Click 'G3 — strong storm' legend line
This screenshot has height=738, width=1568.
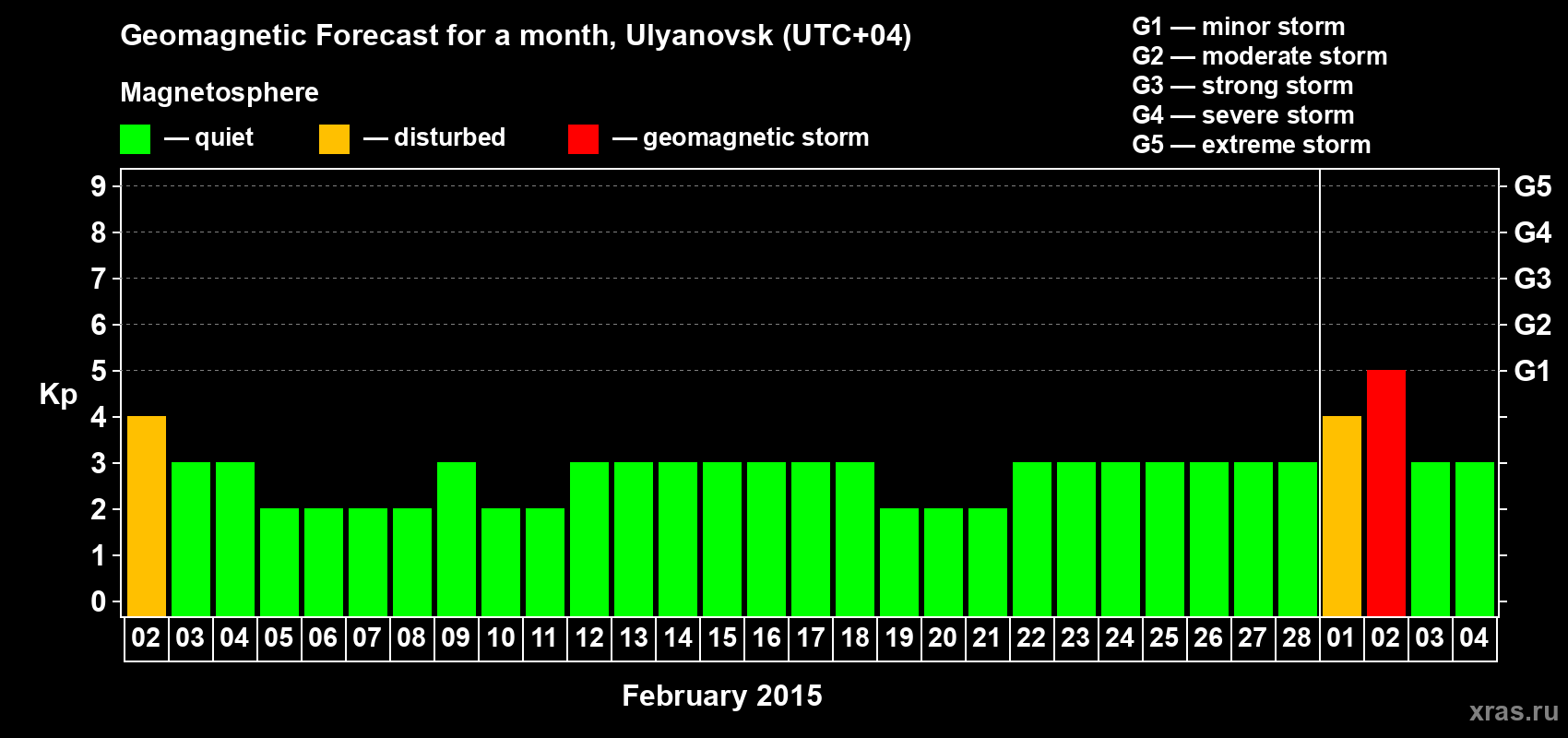[x=1243, y=86]
